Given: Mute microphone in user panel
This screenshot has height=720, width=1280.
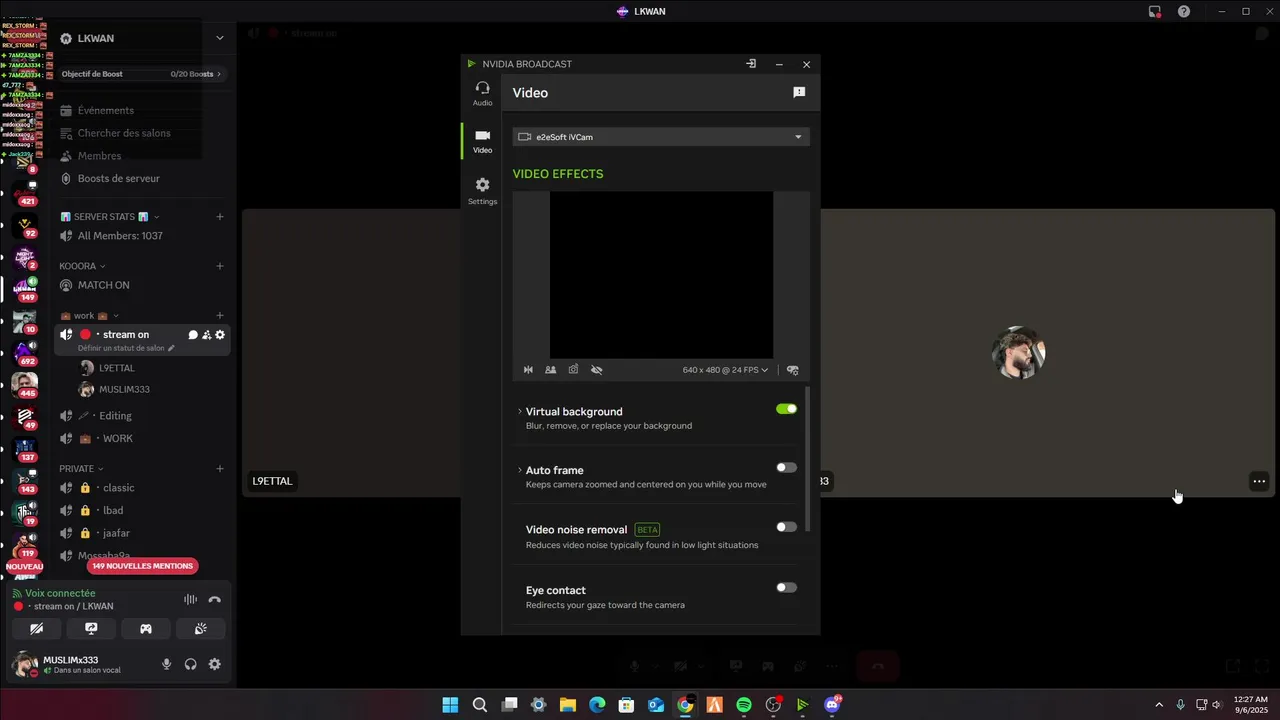Looking at the screenshot, I should 167,664.
